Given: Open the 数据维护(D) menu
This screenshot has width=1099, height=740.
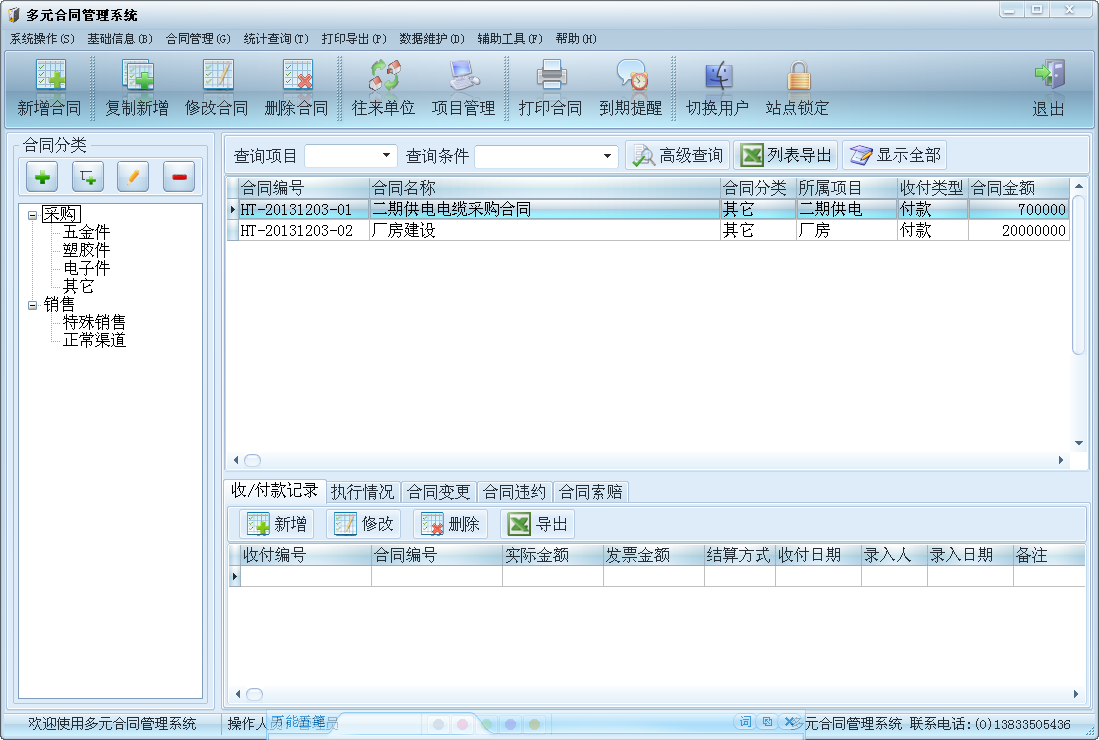Looking at the screenshot, I should pyautogui.click(x=432, y=39).
